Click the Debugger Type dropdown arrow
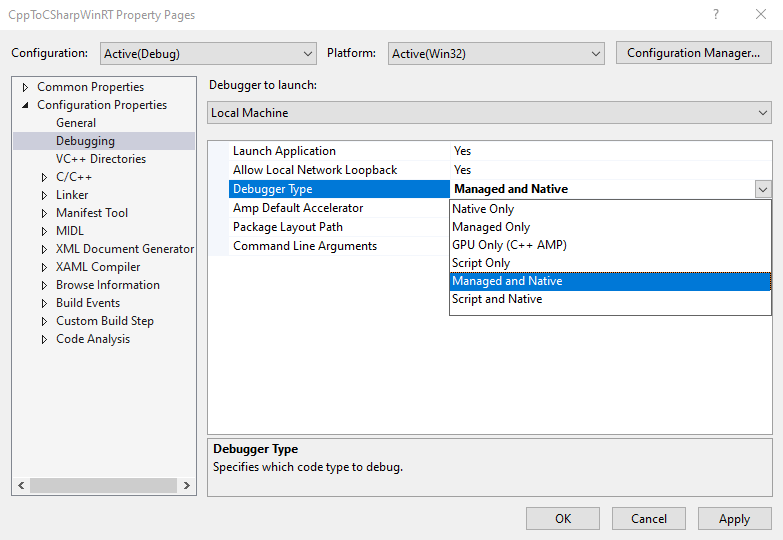 [763, 189]
